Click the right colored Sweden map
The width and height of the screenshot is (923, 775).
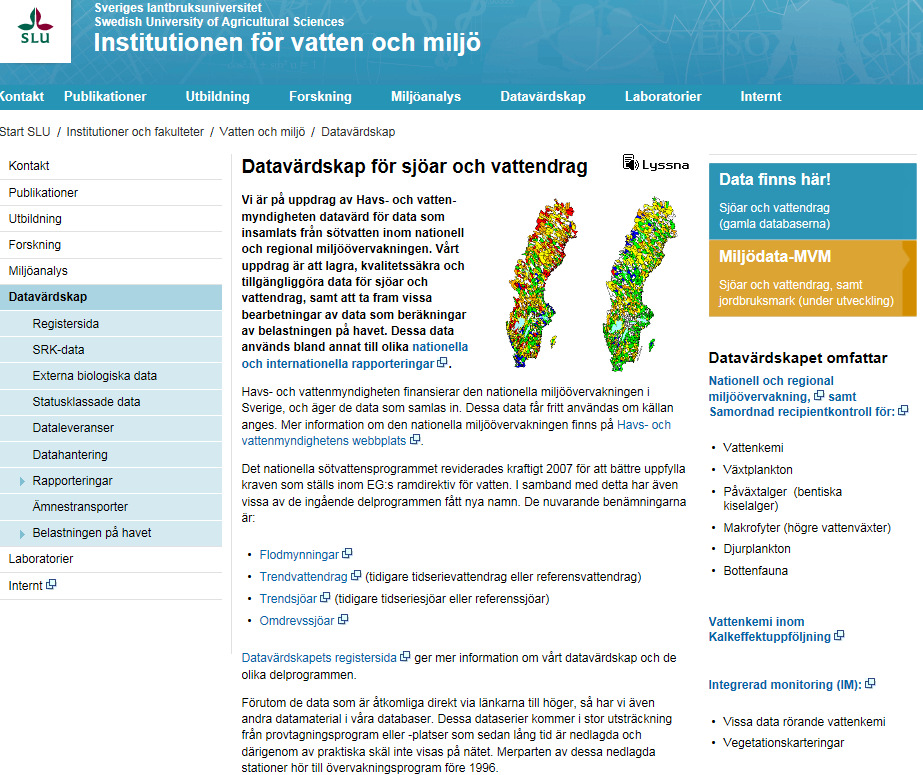click(x=640, y=284)
